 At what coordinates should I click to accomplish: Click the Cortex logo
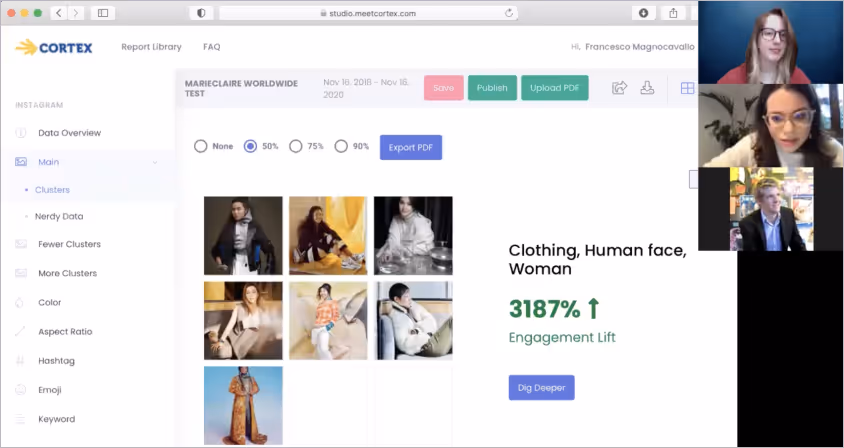(x=54, y=47)
